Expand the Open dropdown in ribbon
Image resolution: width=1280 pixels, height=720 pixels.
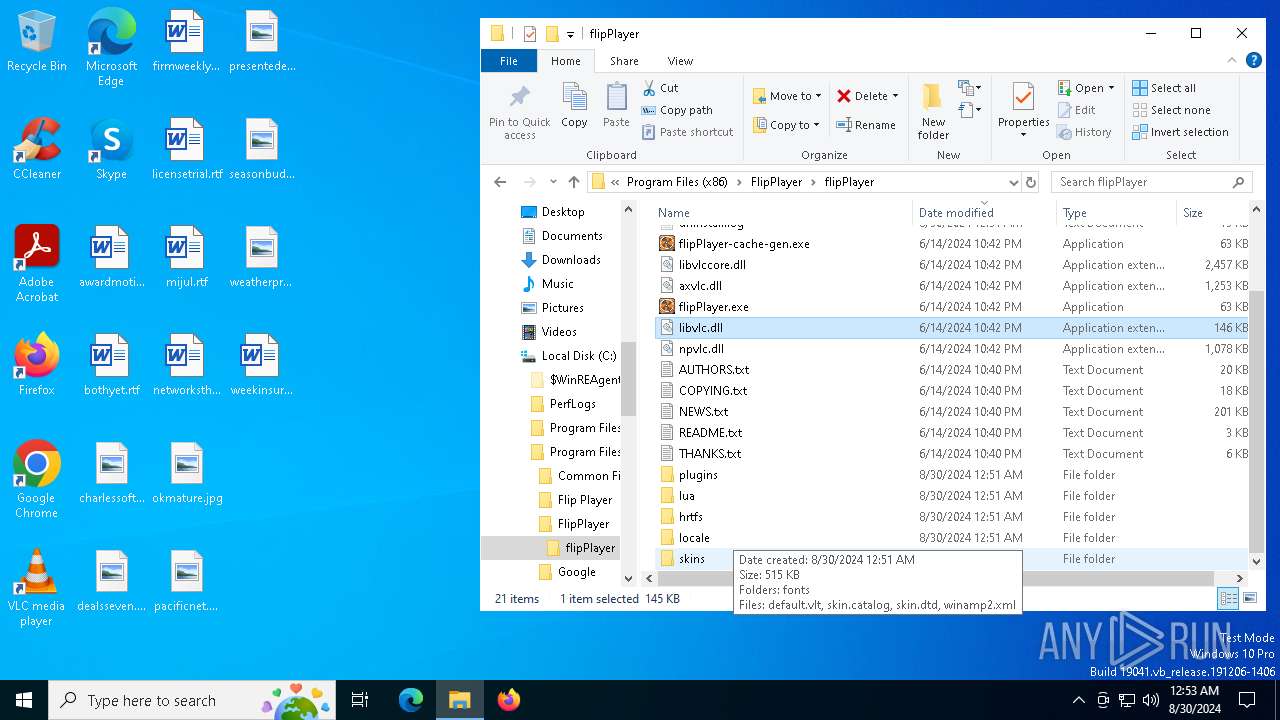1113,88
